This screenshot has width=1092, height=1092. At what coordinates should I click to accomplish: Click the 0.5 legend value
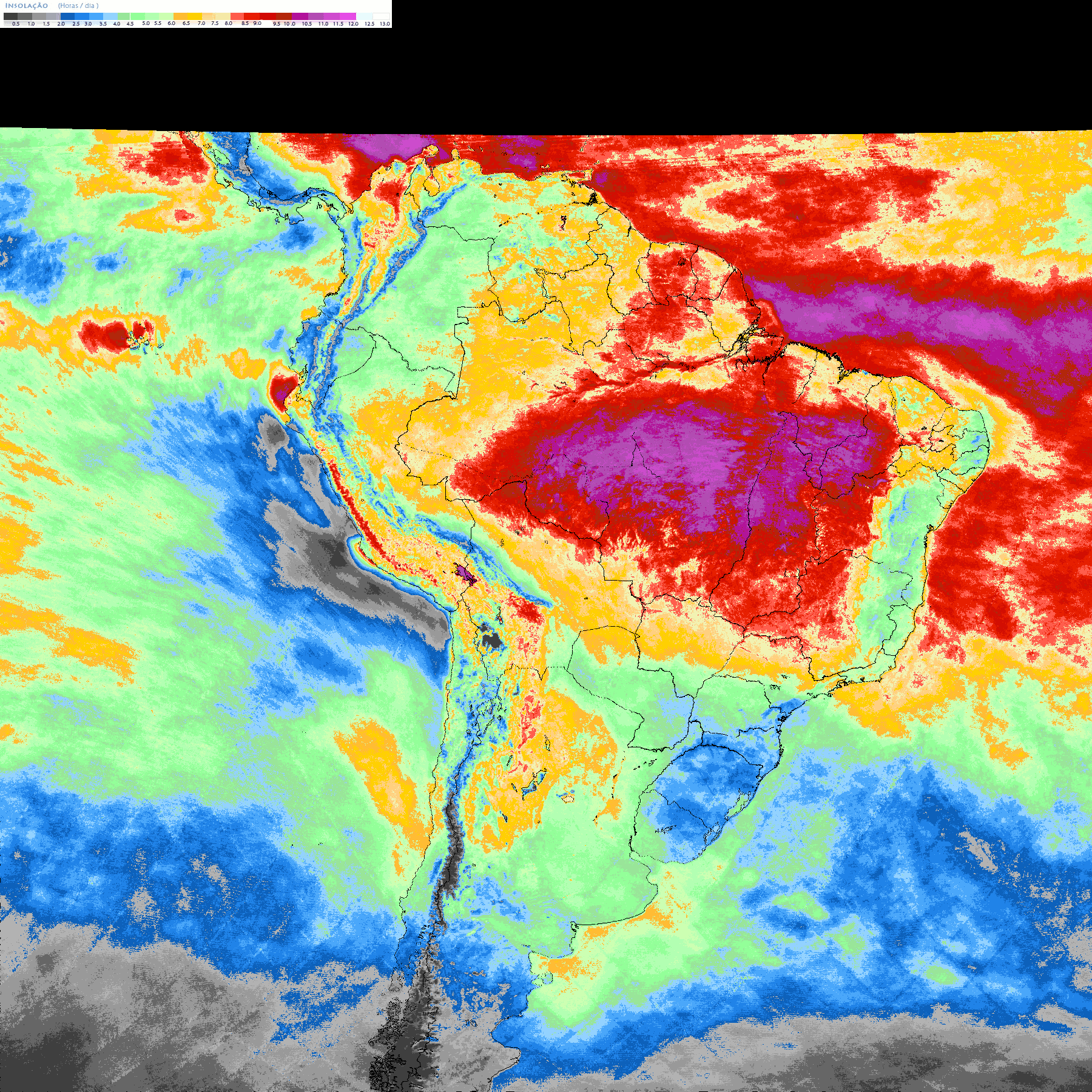pyautogui.click(x=16, y=24)
